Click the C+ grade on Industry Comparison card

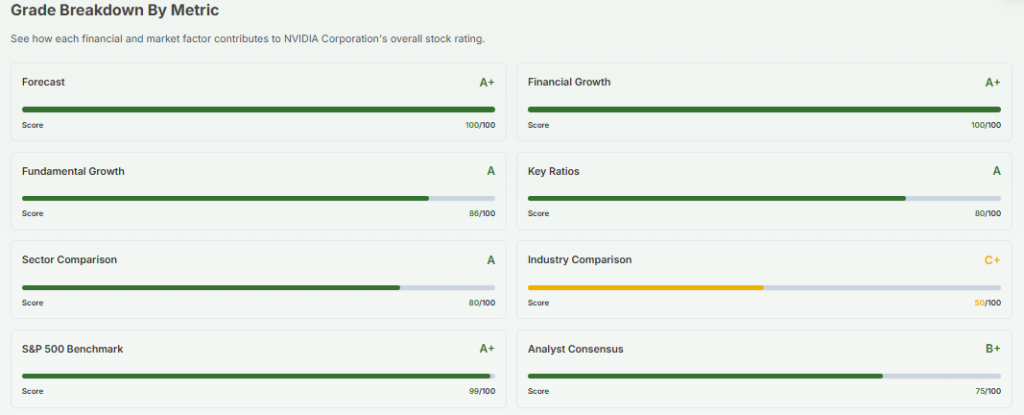pos(993,259)
